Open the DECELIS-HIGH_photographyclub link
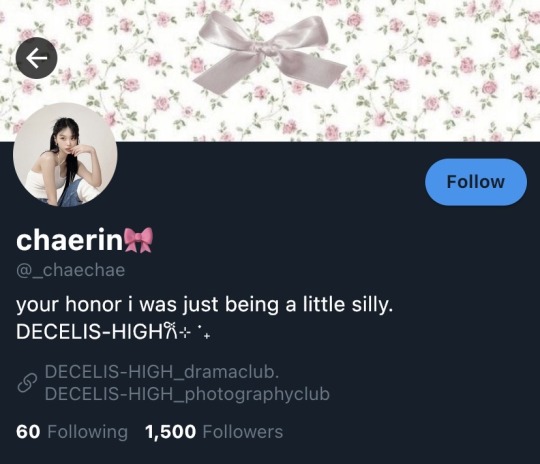This screenshot has height=464, width=540. coord(187,394)
